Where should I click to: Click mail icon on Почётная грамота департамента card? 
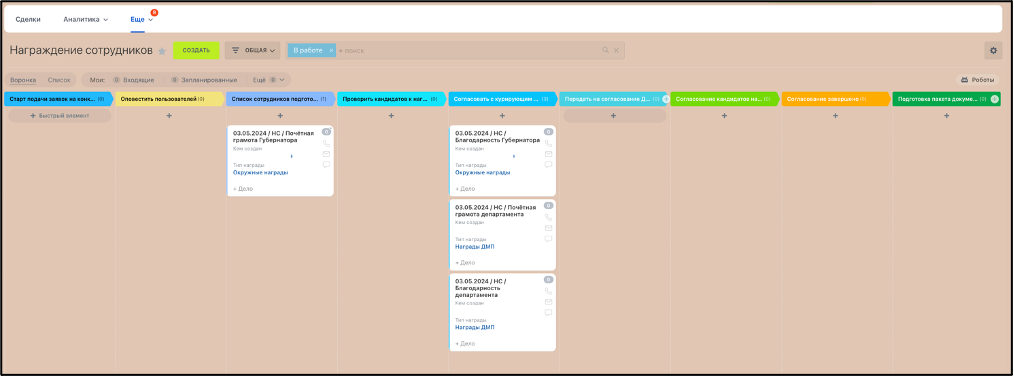pyautogui.click(x=548, y=228)
